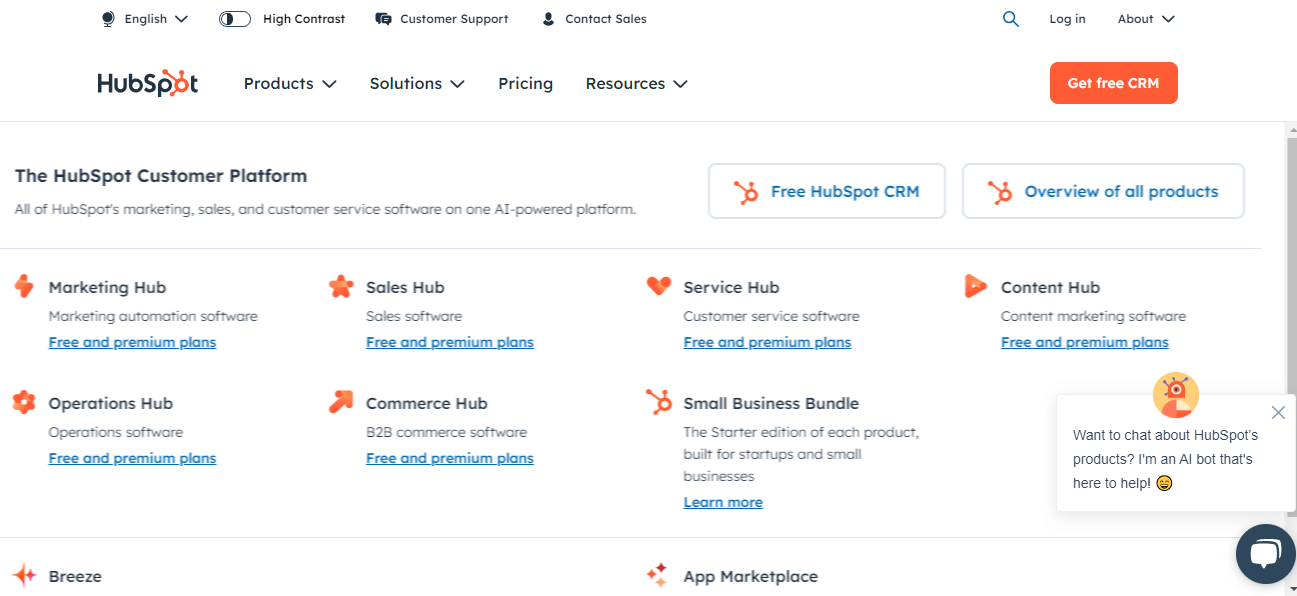This screenshot has height=596, width=1297.
Task: Click the chatbot greeting message text
Action: (1165, 459)
